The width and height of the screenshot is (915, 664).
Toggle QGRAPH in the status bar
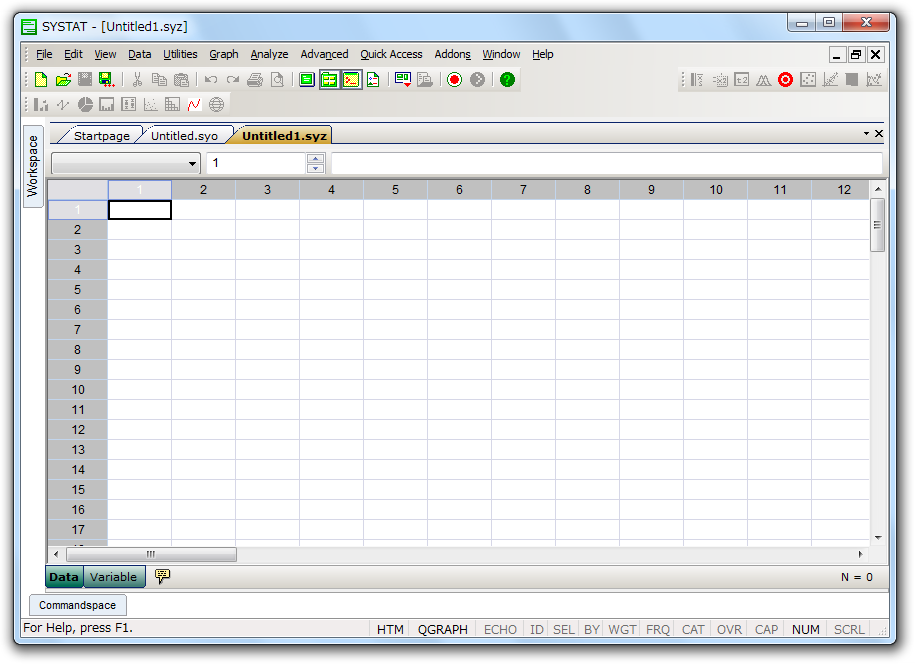442,630
